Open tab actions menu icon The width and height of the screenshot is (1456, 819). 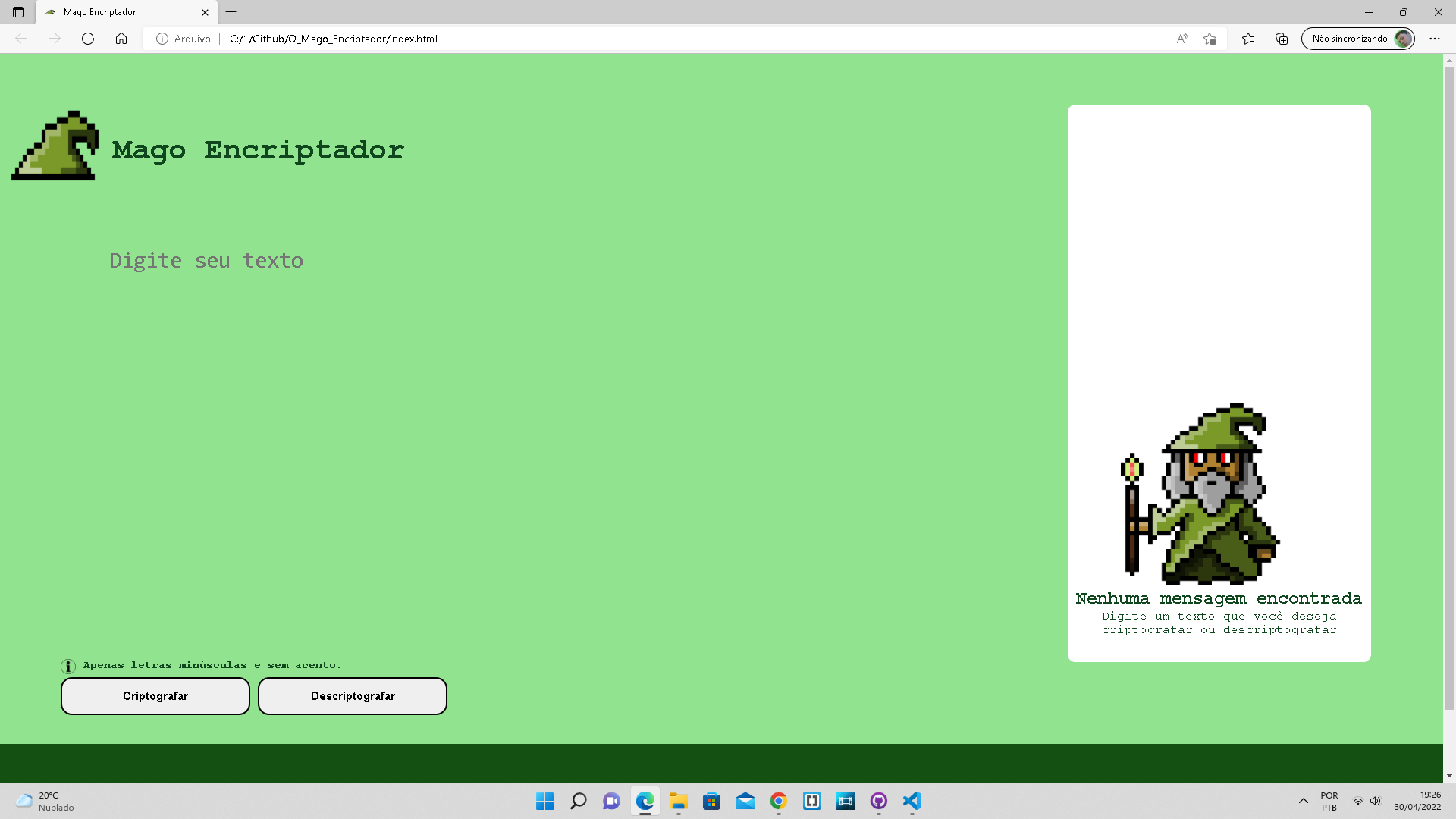click(18, 12)
